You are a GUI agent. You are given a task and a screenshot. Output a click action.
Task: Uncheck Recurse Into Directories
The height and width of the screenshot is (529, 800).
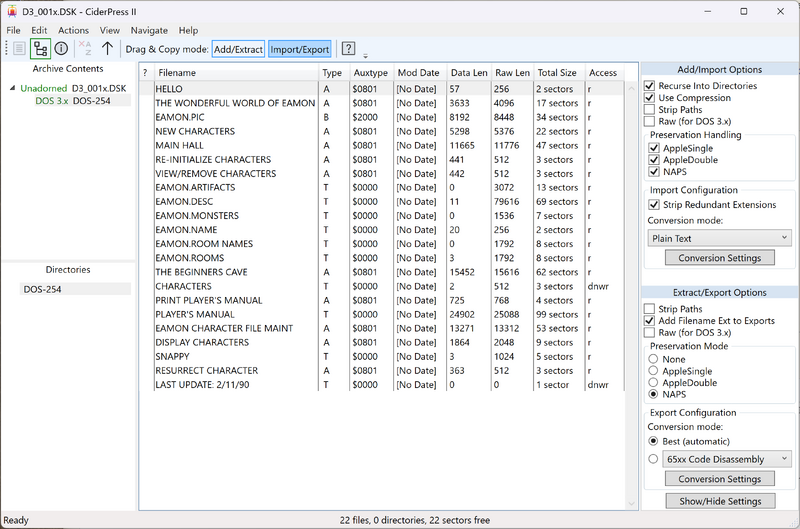649,86
